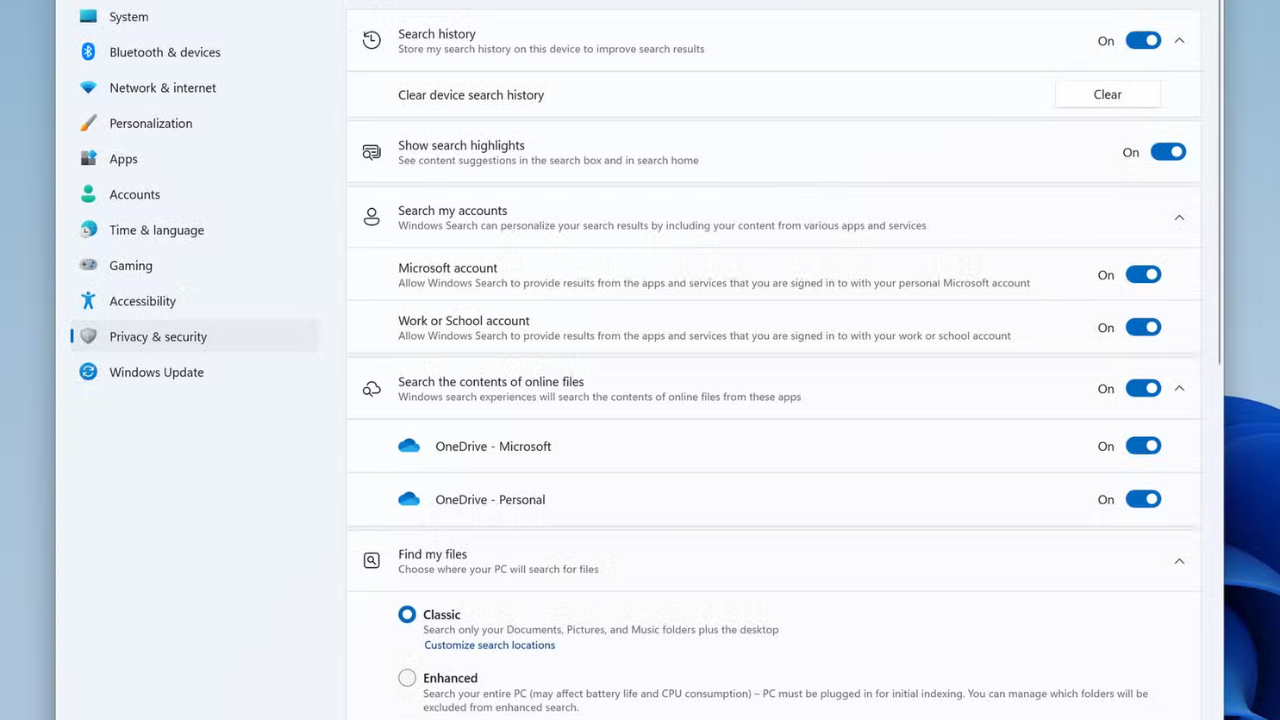Screen dimensions: 1280x720
Task: Click the OneDrive - Personal cloud icon
Action: (409, 499)
